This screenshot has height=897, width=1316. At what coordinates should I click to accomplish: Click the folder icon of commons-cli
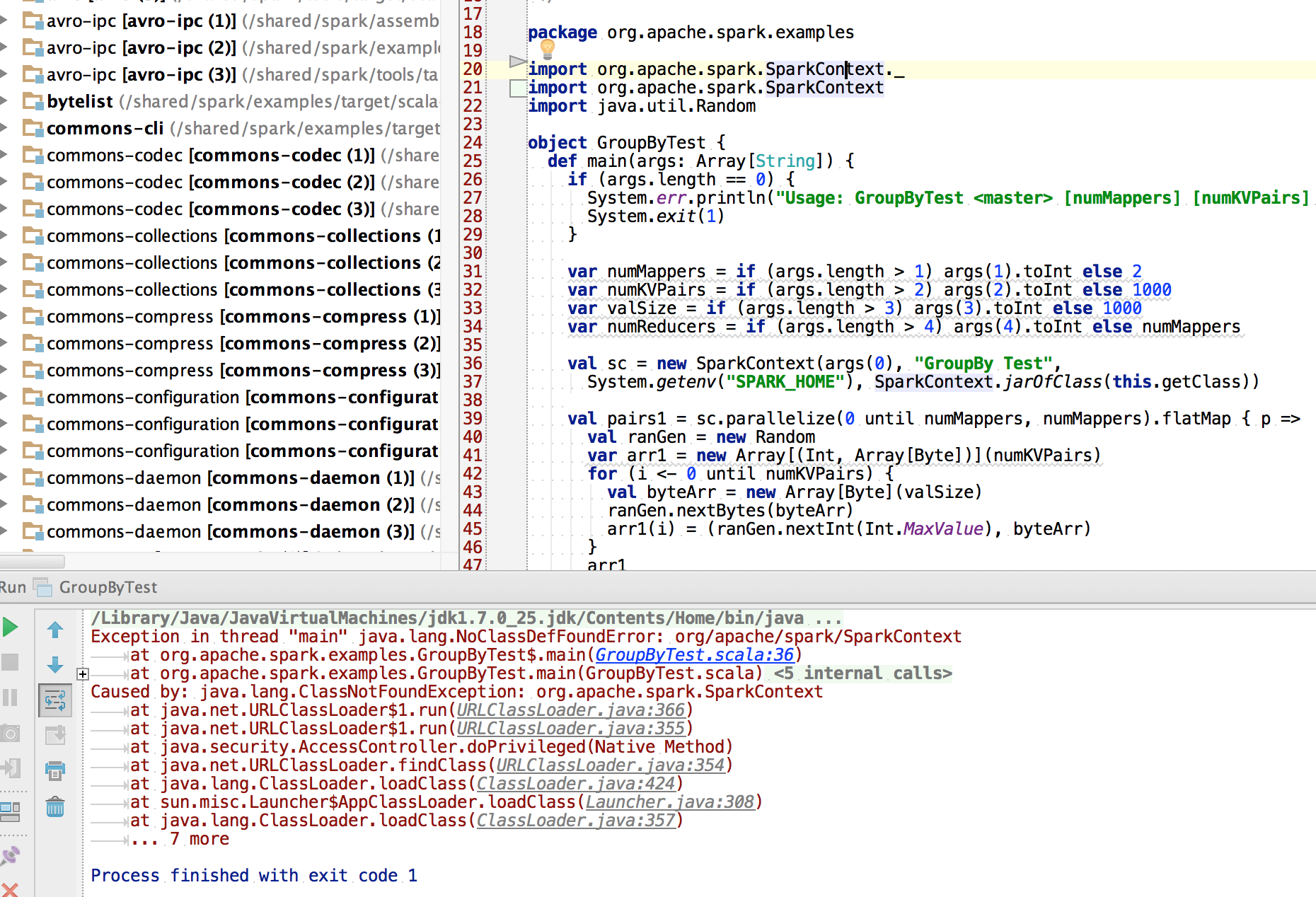pyautogui.click(x=33, y=128)
